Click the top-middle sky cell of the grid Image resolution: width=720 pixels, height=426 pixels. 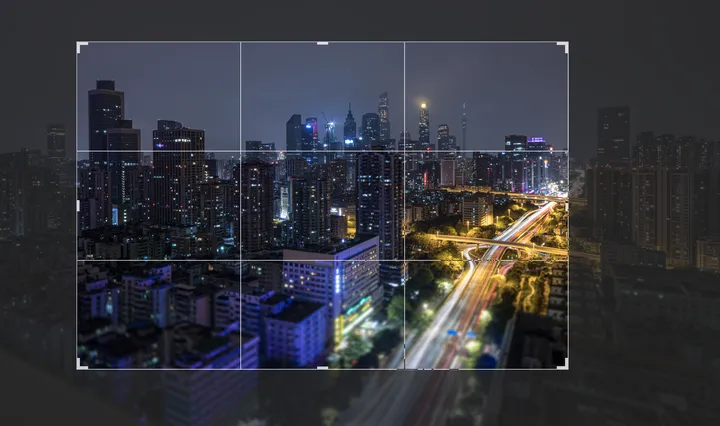click(322, 96)
